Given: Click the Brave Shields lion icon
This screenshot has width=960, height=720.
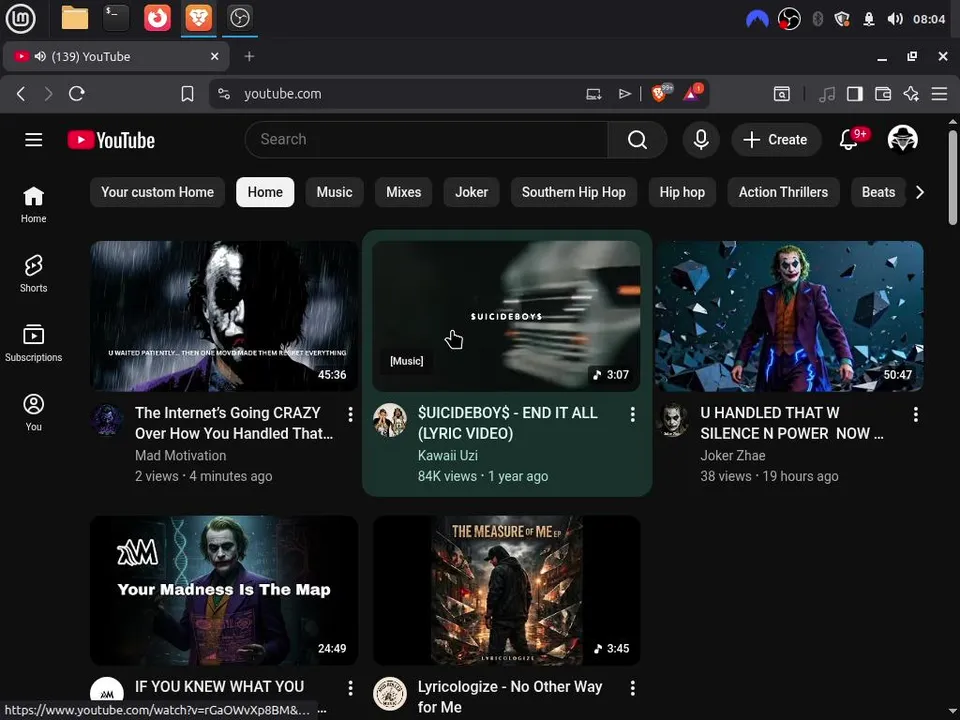Looking at the screenshot, I should [660, 94].
